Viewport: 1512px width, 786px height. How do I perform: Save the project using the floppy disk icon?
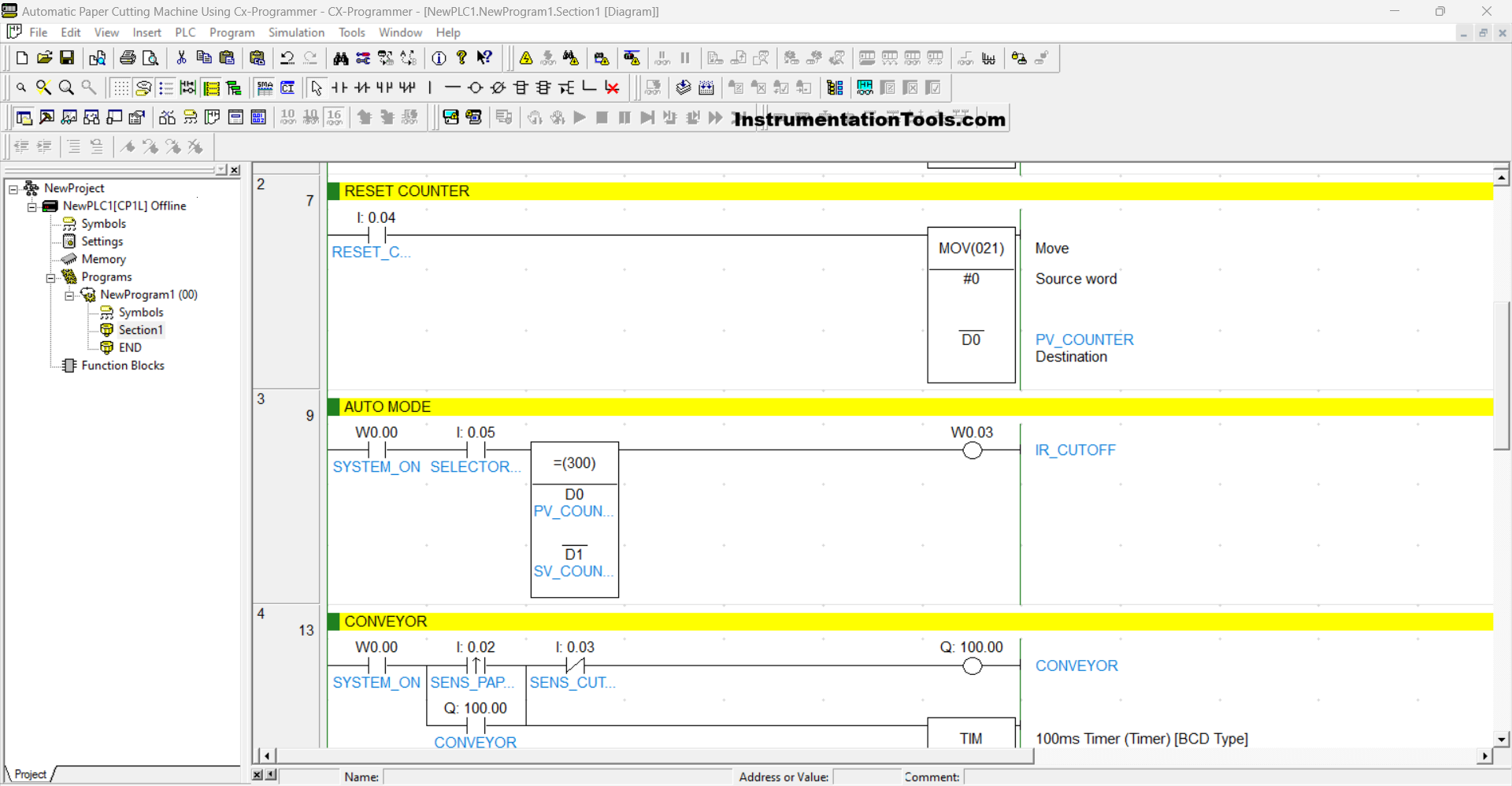click(67, 57)
